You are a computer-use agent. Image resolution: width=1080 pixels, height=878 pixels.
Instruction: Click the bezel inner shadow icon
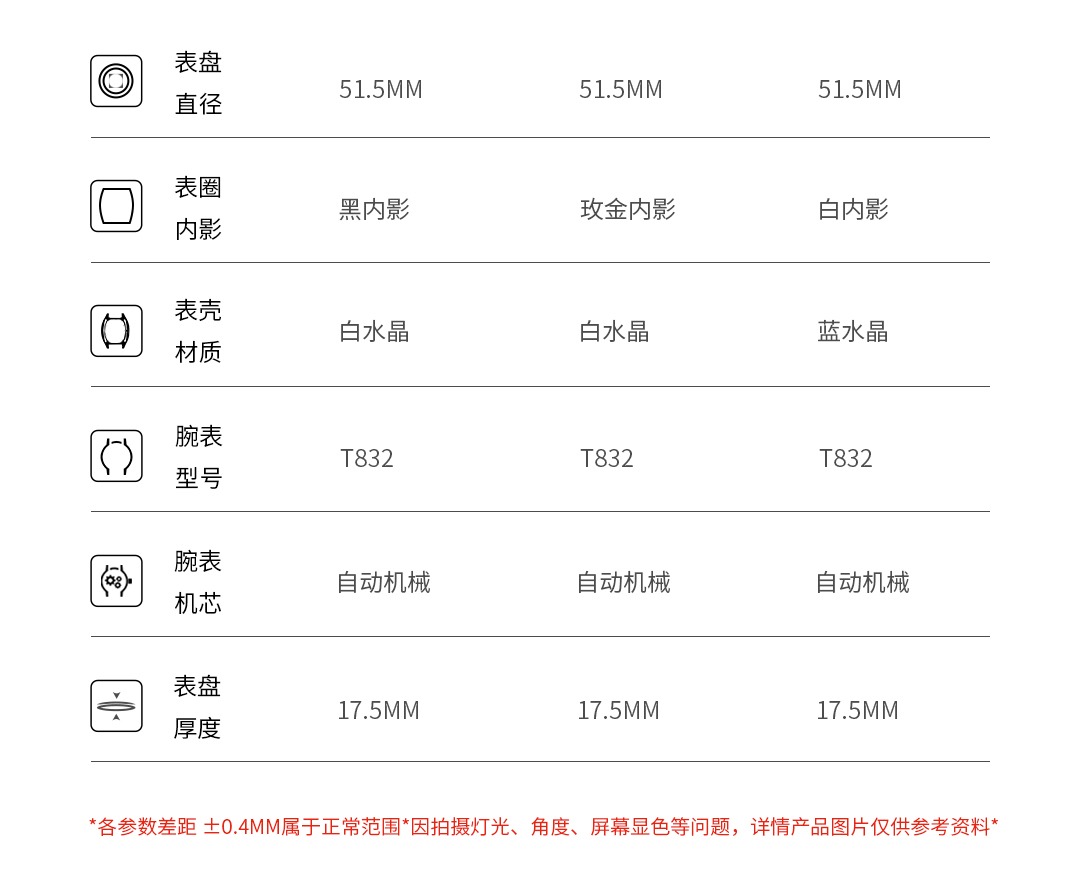click(116, 206)
